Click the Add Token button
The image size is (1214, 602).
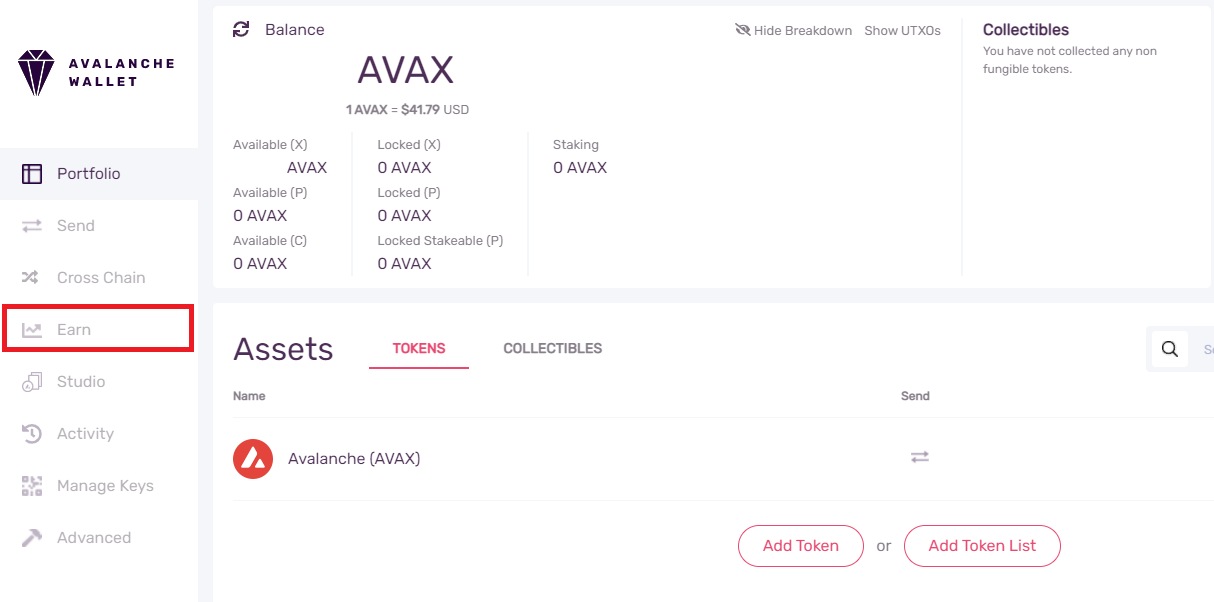pyautogui.click(x=800, y=546)
